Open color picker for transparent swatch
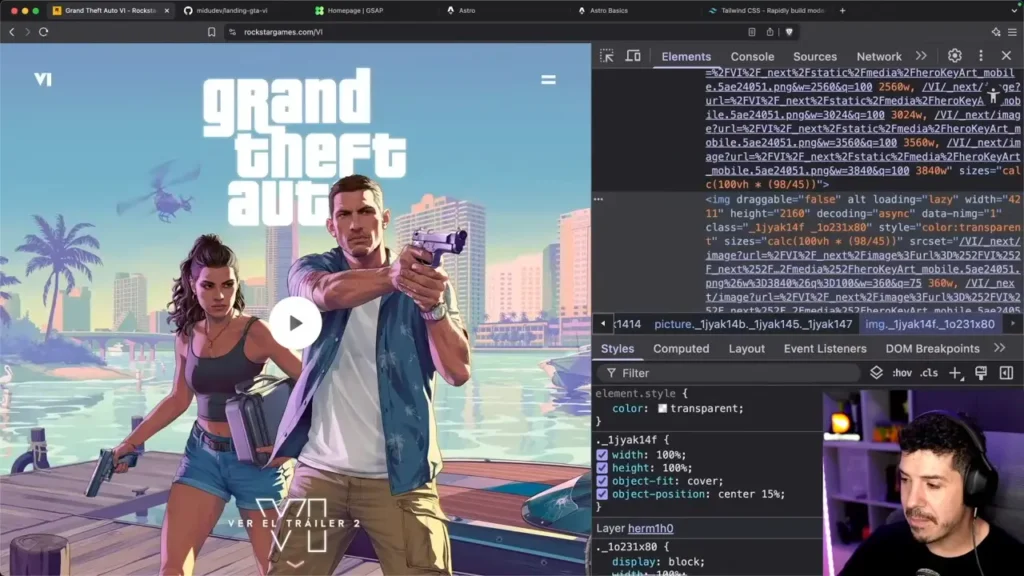This screenshot has height=576, width=1024. click(x=662, y=408)
